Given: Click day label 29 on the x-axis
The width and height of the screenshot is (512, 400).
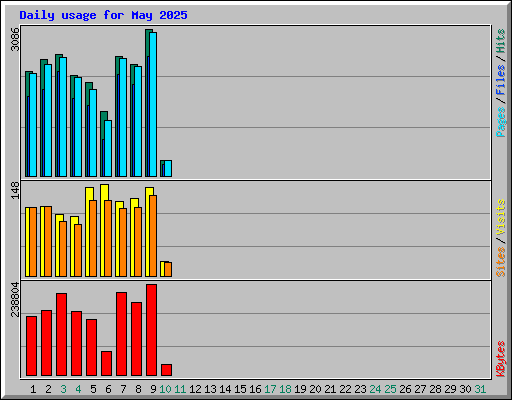Looking at the screenshot, I should click(450, 389).
